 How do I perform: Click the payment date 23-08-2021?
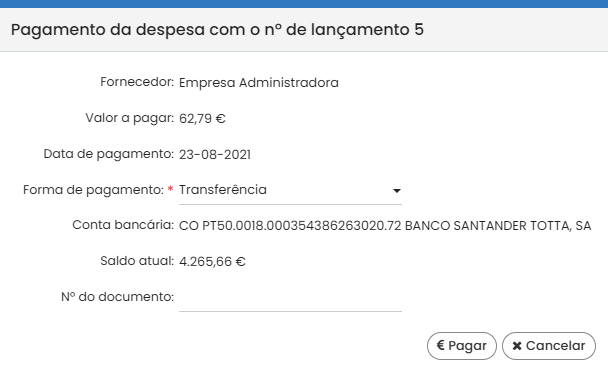tap(215, 154)
